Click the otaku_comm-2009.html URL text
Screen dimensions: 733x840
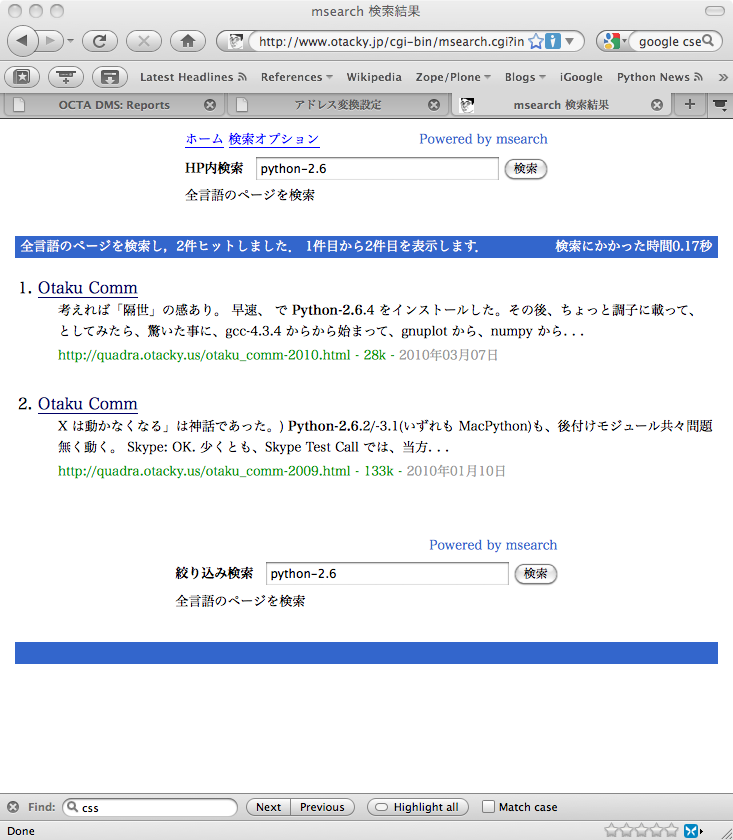[204, 471]
